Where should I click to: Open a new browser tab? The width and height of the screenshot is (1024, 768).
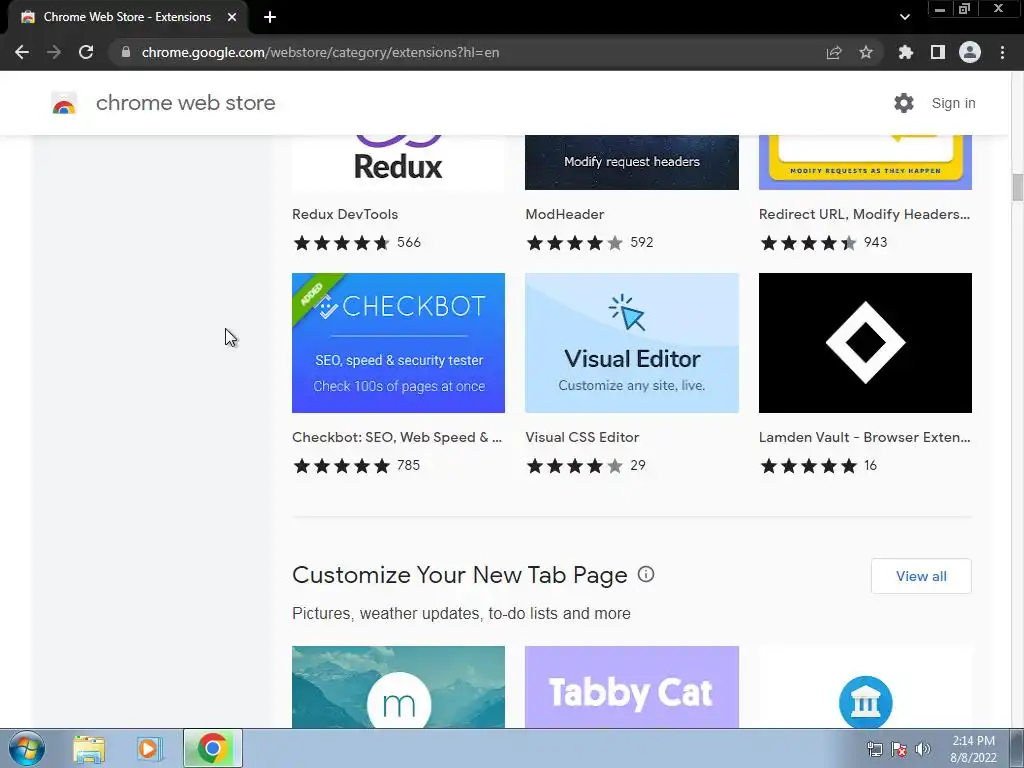tap(270, 17)
